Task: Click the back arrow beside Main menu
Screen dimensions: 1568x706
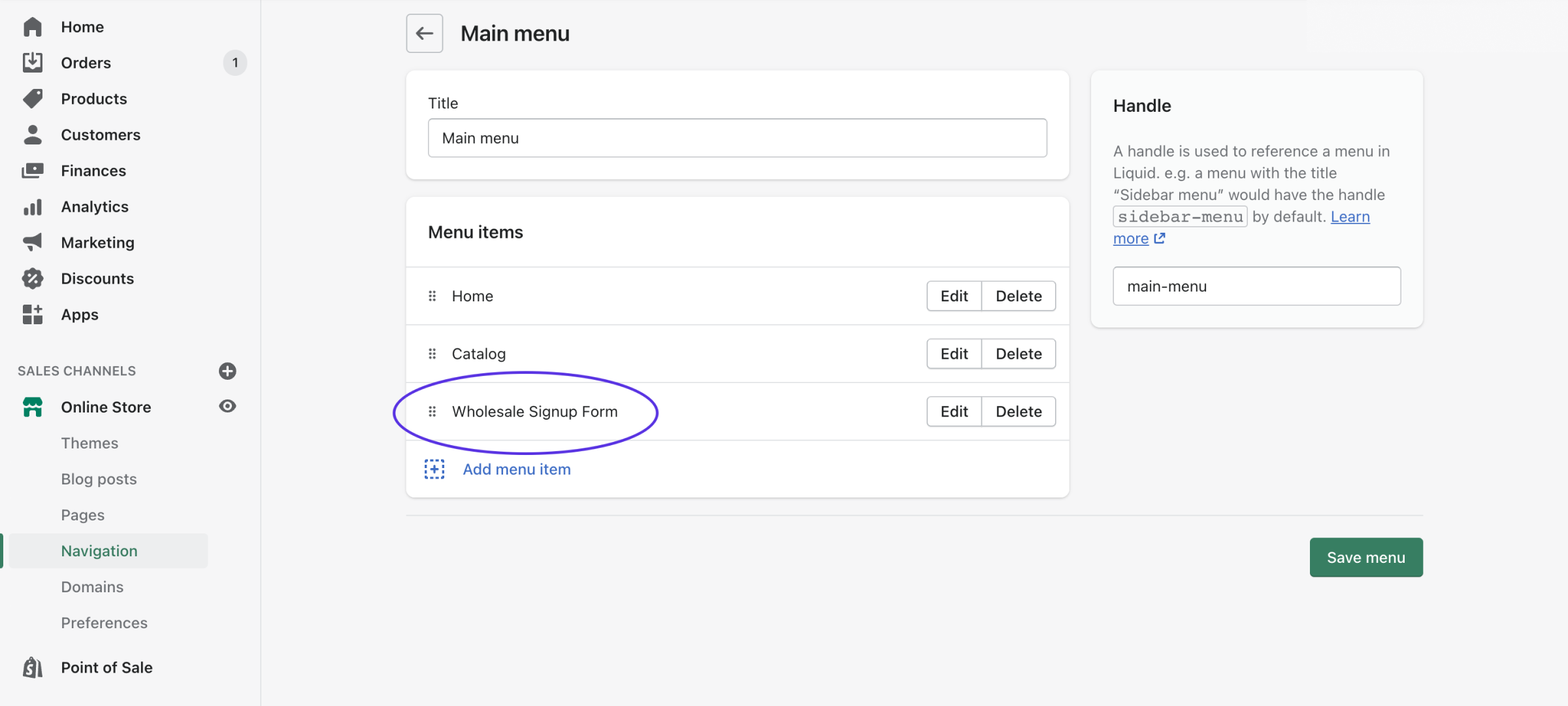Action: click(x=424, y=33)
